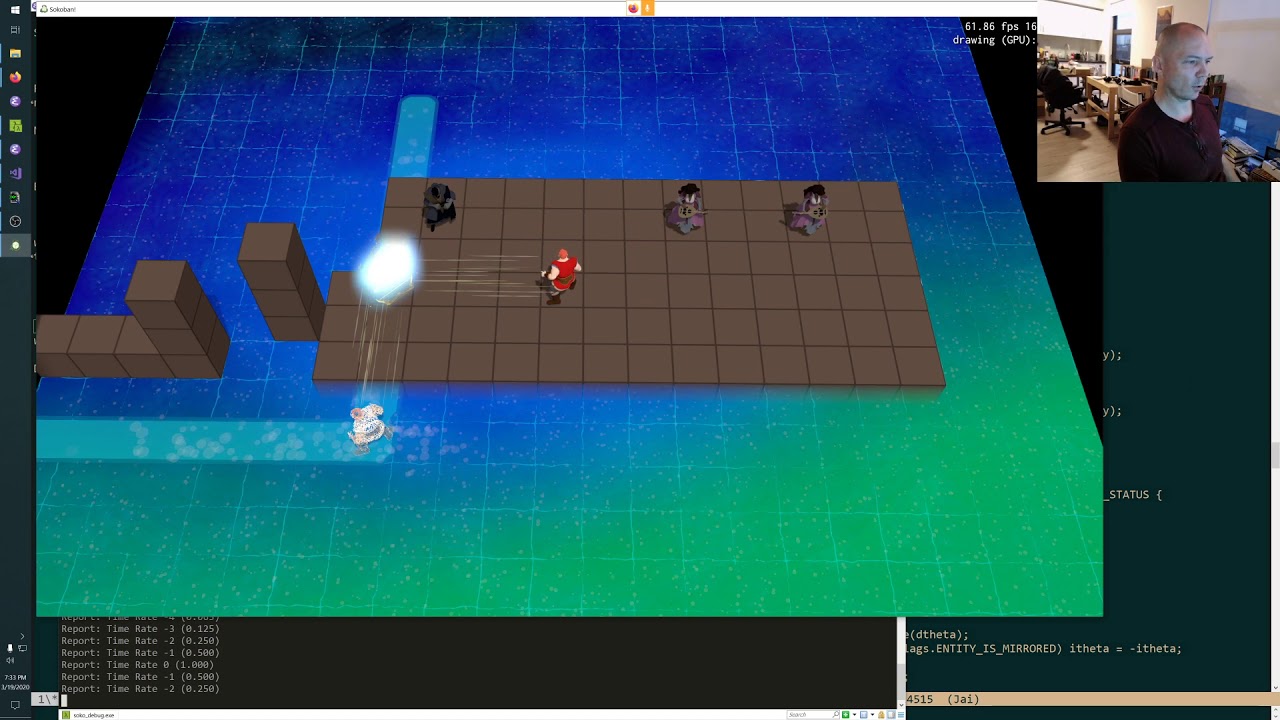The image size is (1280, 720).
Task: Open the Windows notification center icon
Action: [15, 705]
